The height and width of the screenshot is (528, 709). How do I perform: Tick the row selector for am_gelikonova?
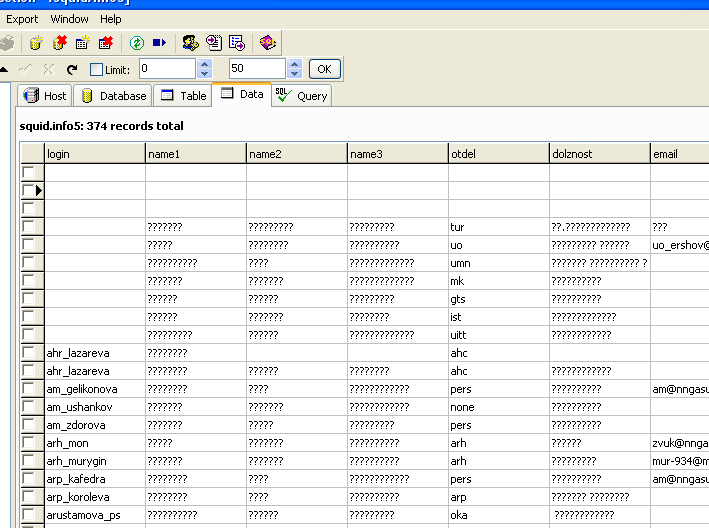click(28, 389)
